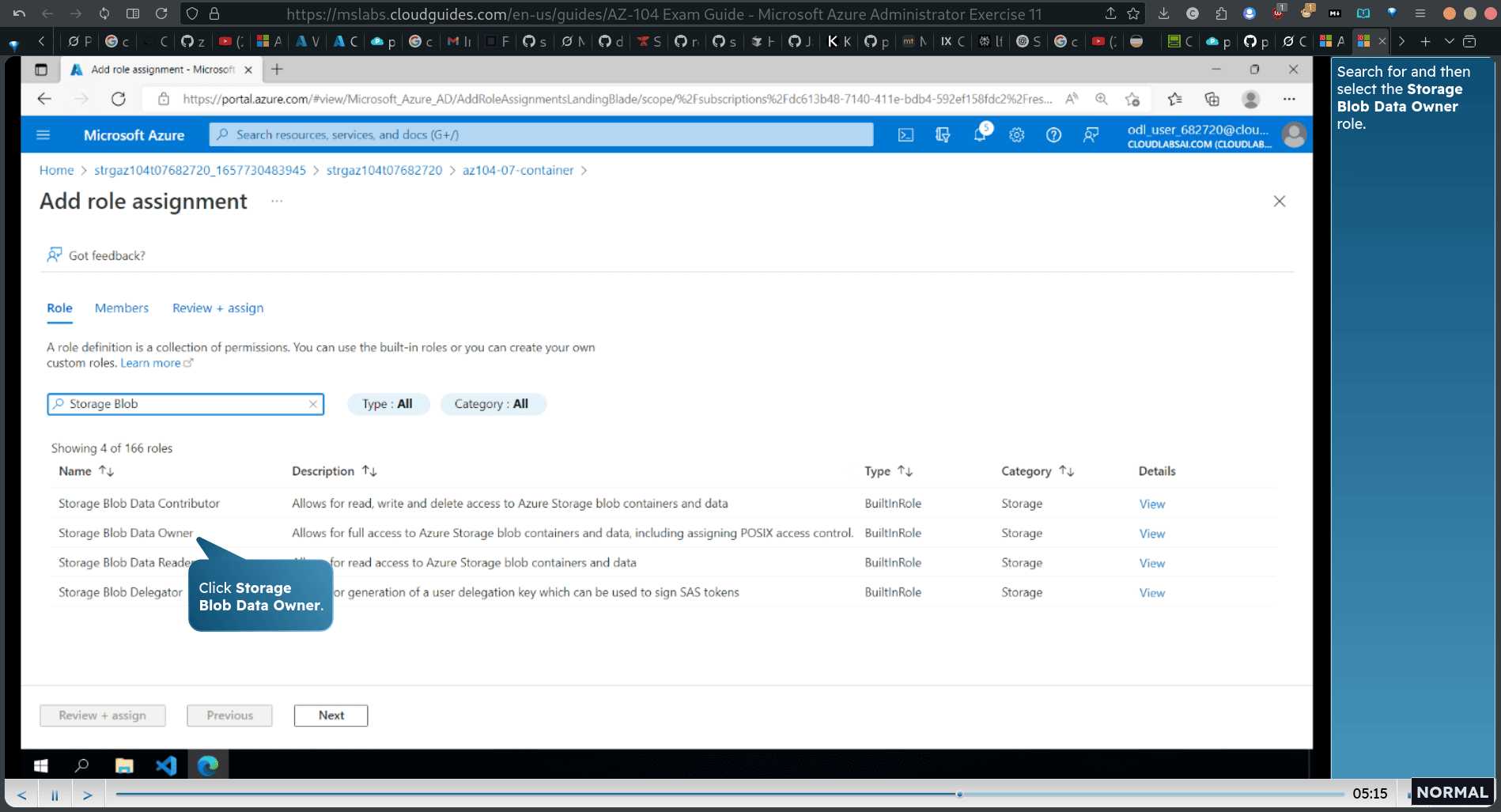Open Azure notifications bell
The width and height of the screenshot is (1501, 812).
[x=980, y=134]
